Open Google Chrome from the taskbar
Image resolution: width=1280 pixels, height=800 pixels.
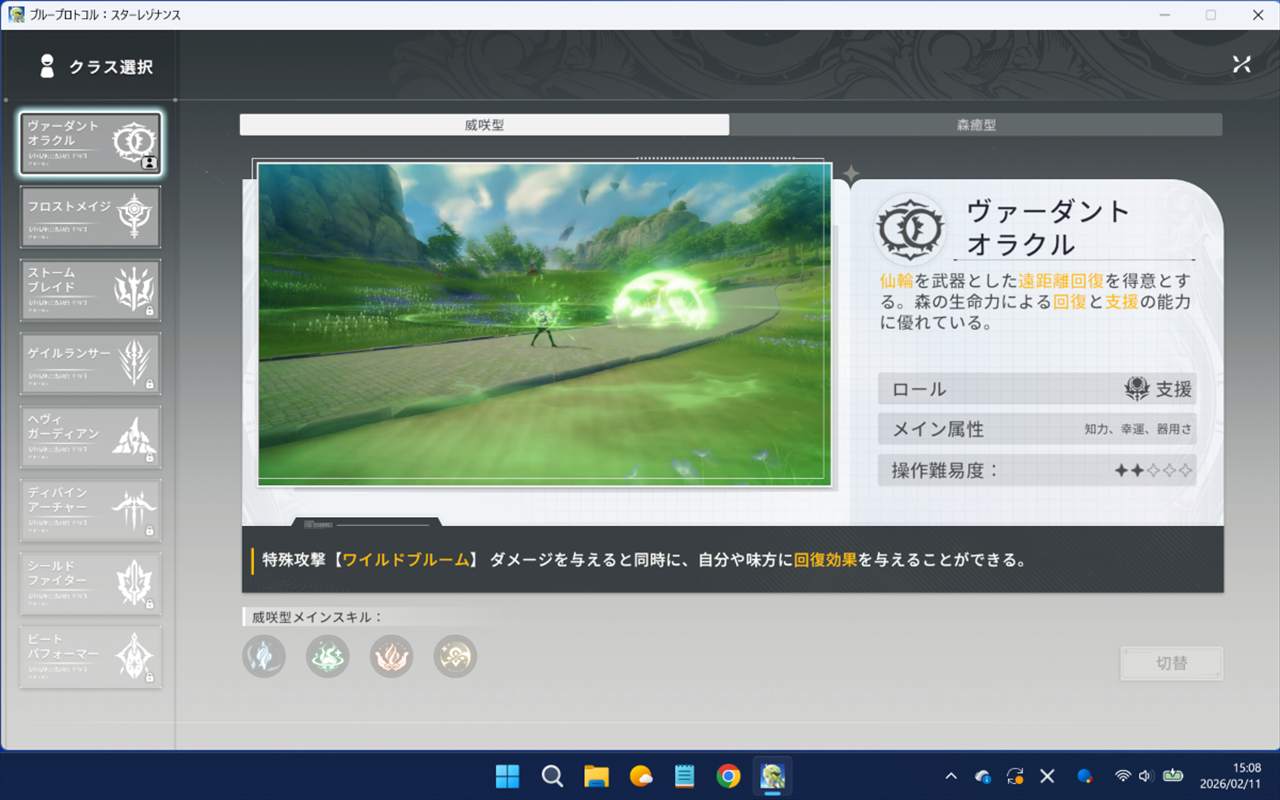728,776
